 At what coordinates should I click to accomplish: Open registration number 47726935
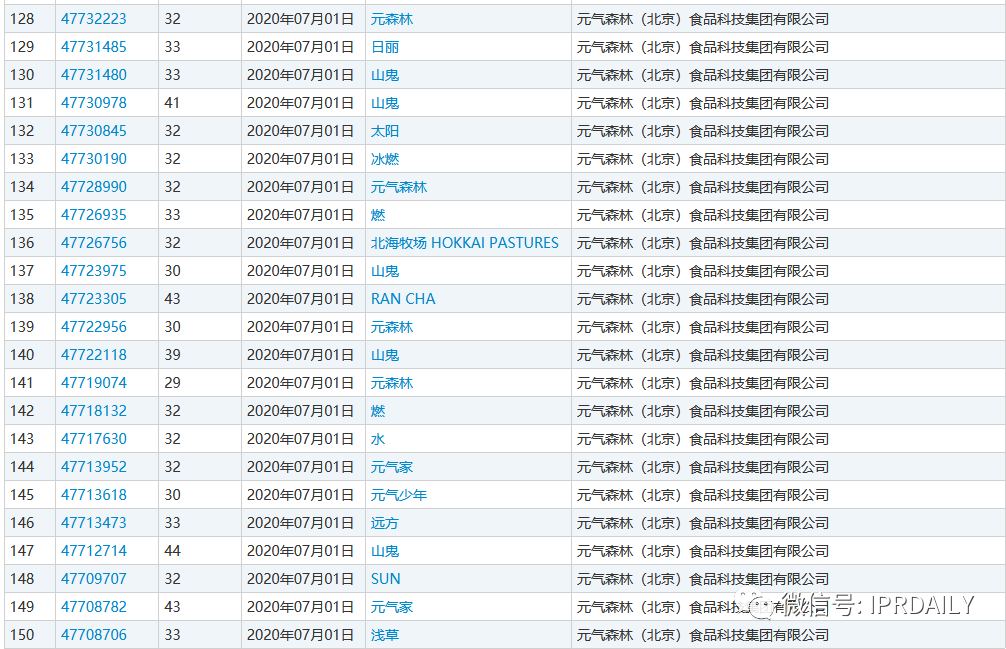[94, 215]
